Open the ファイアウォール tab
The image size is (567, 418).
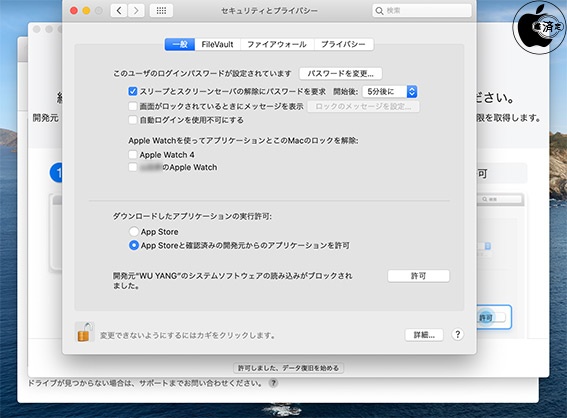tap(277, 44)
